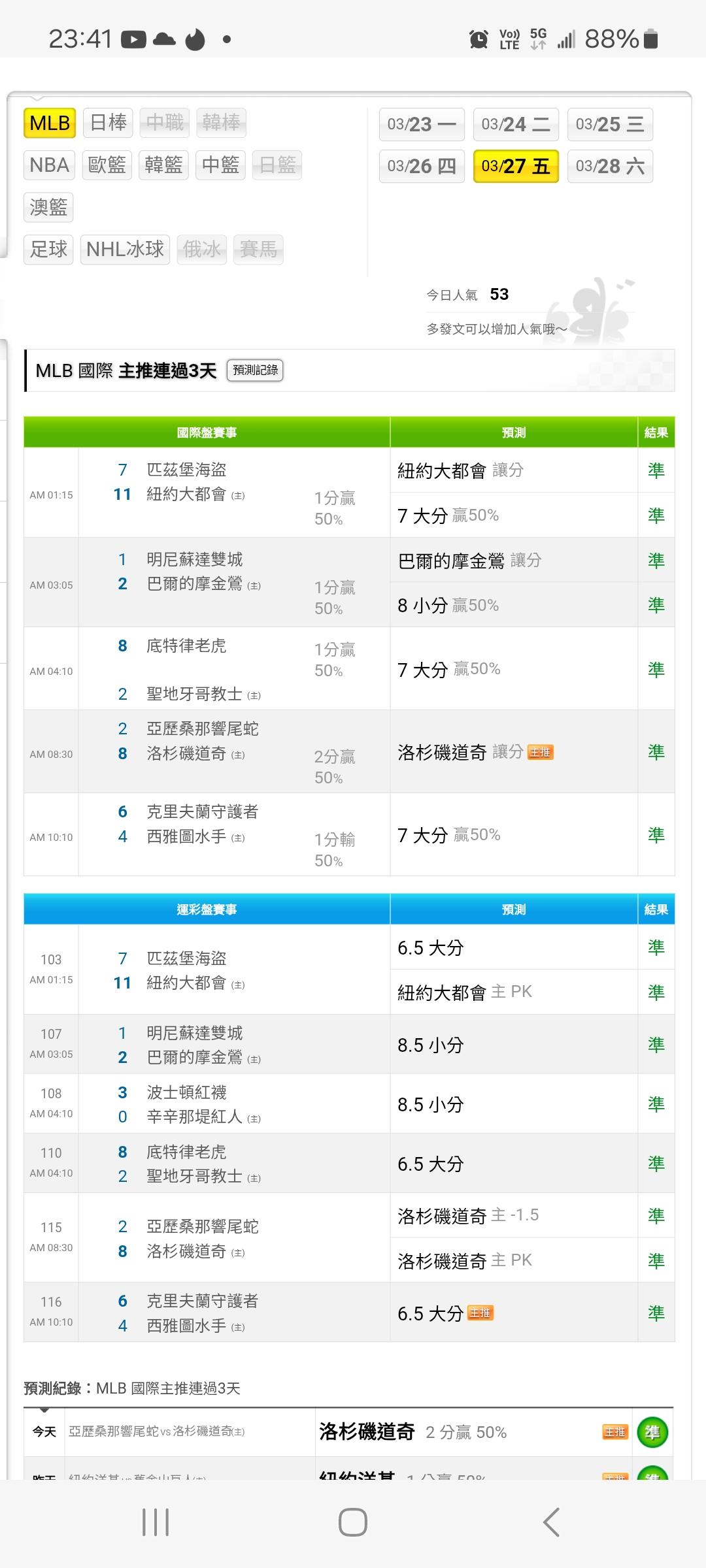This screenshot has height=1568, width=706.
Task: Switch to the NBA league tab
Action: [50, 165]
